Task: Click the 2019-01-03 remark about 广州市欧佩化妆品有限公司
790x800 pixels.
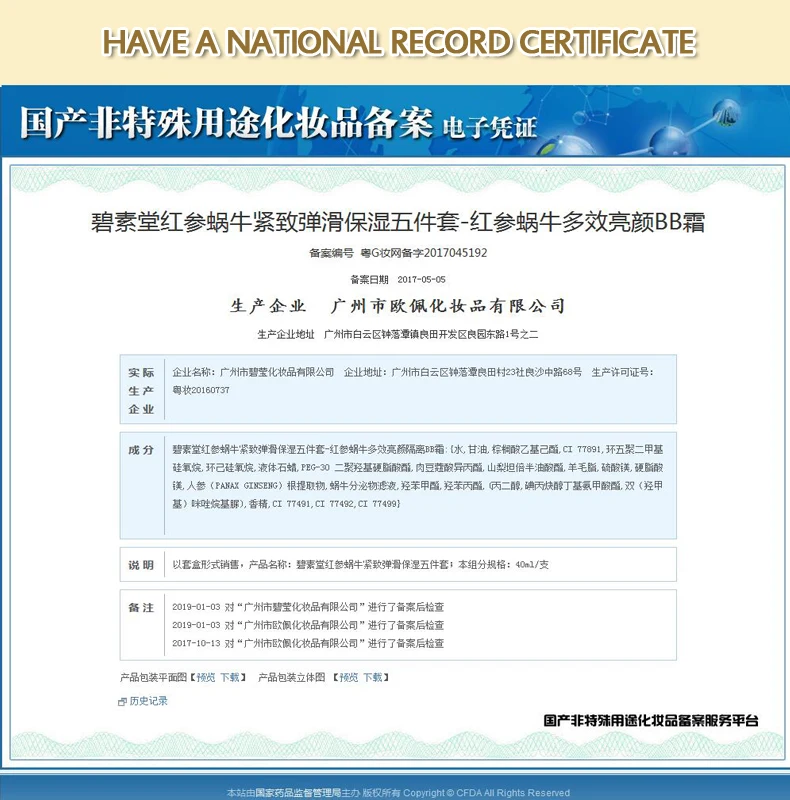Action: [x=308, y=625]
